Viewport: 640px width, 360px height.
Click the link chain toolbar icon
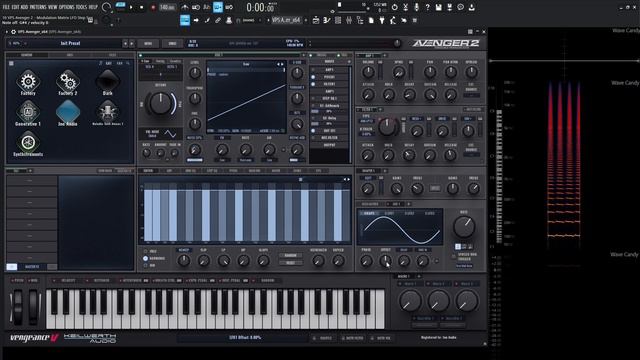coord(218,20)
